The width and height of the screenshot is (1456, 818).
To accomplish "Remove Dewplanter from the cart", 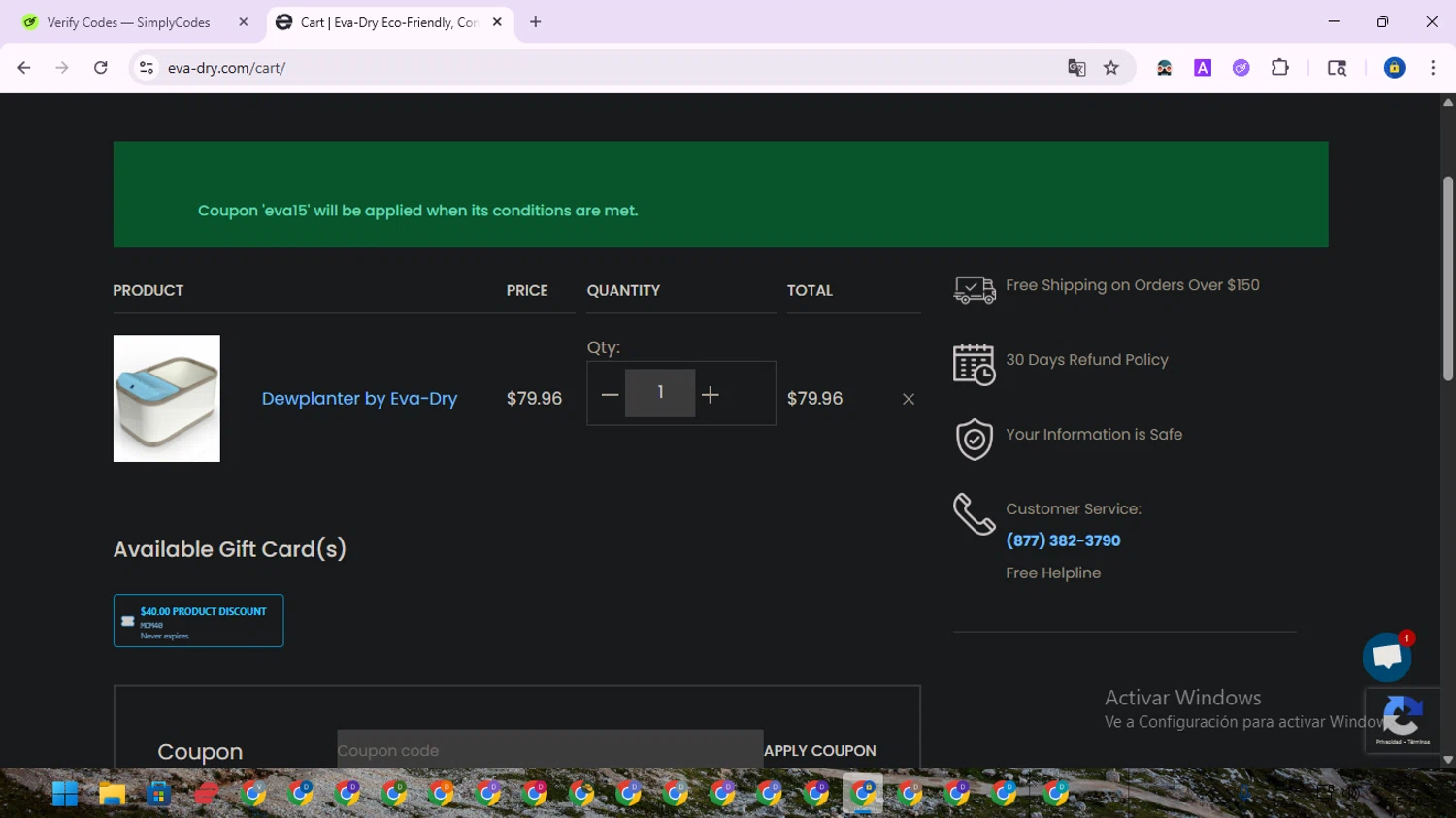I will coord(909,399).
